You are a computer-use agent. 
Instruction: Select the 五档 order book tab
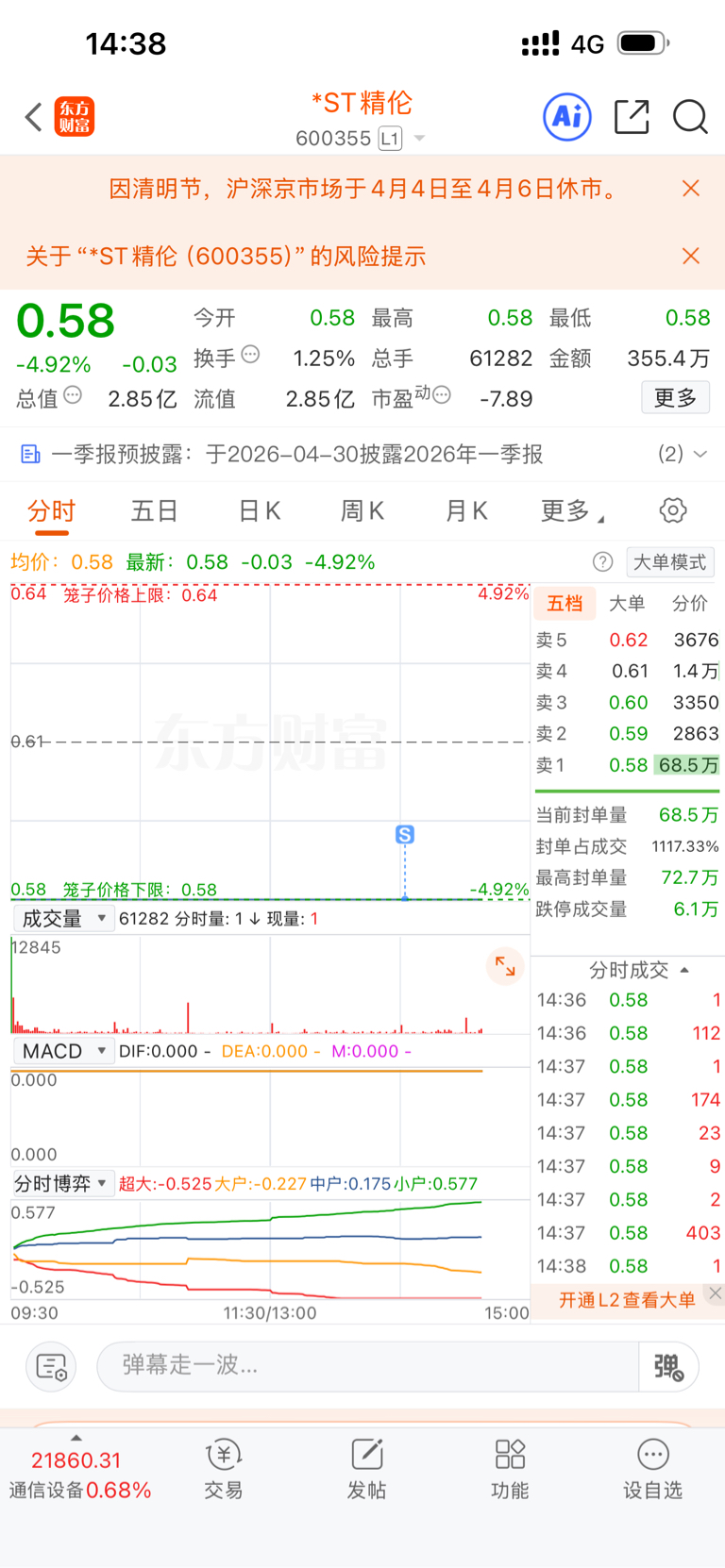pyautogui.click(x=565, y=604)
